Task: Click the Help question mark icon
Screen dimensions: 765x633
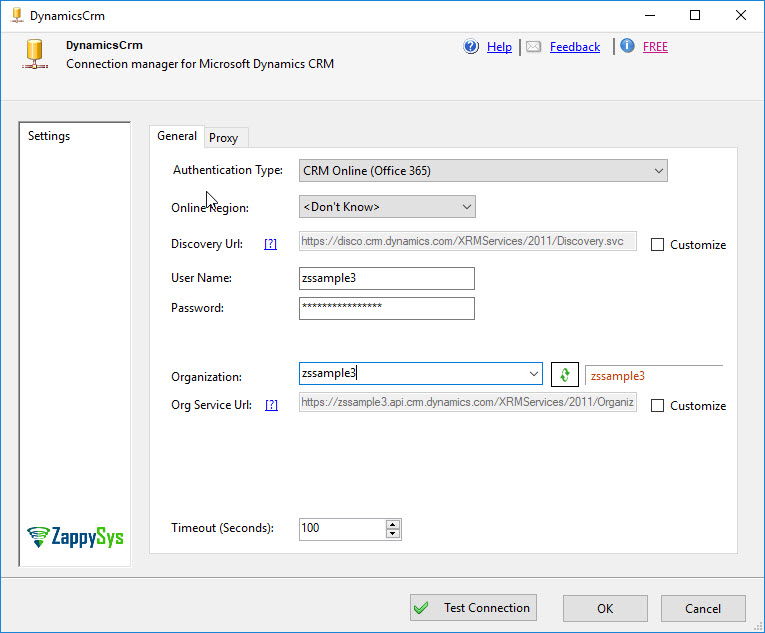Action: tap(471, 46)
